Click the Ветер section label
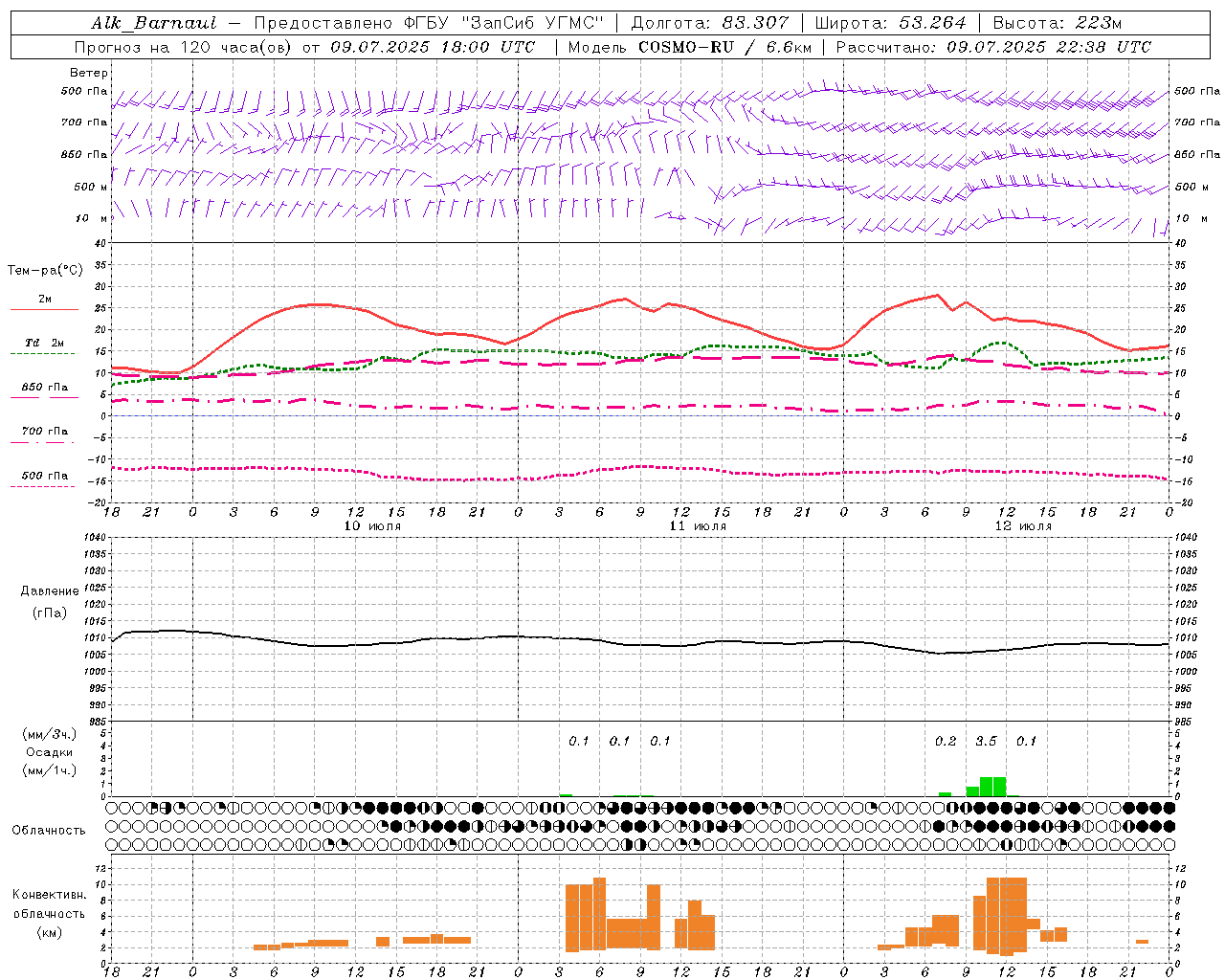 pos(89,73)
